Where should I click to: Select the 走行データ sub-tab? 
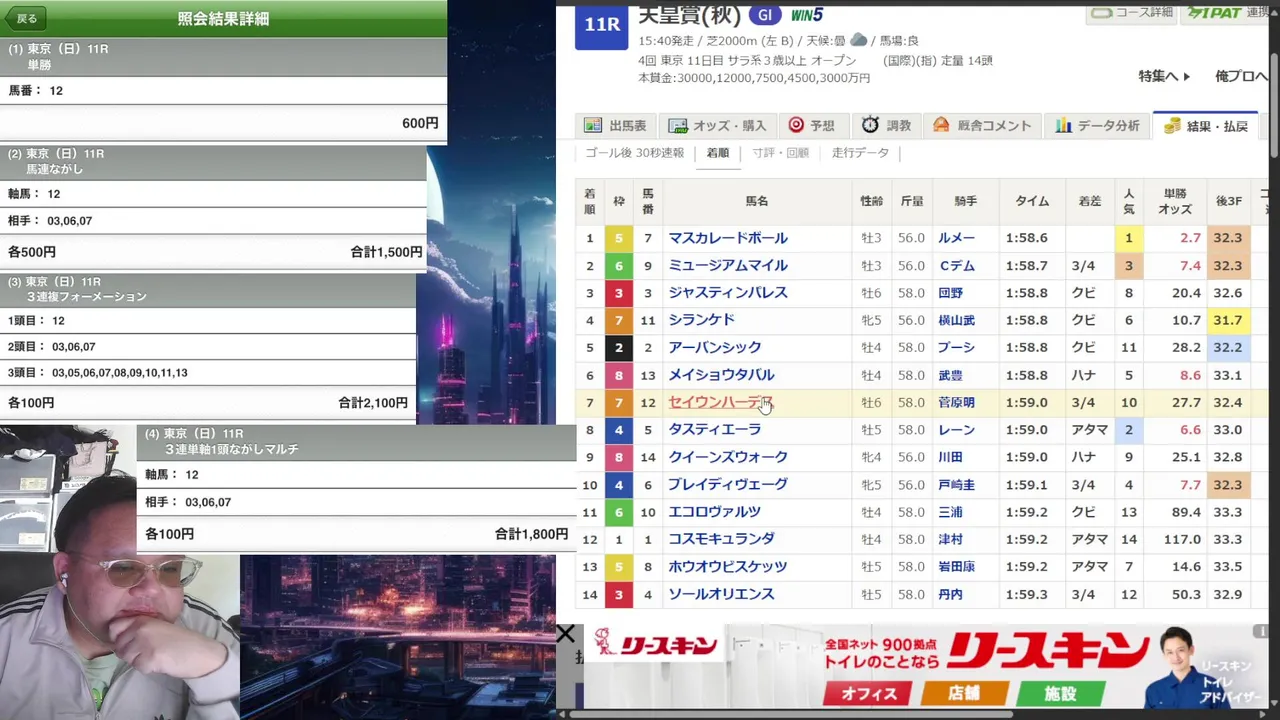click(860, 153)
